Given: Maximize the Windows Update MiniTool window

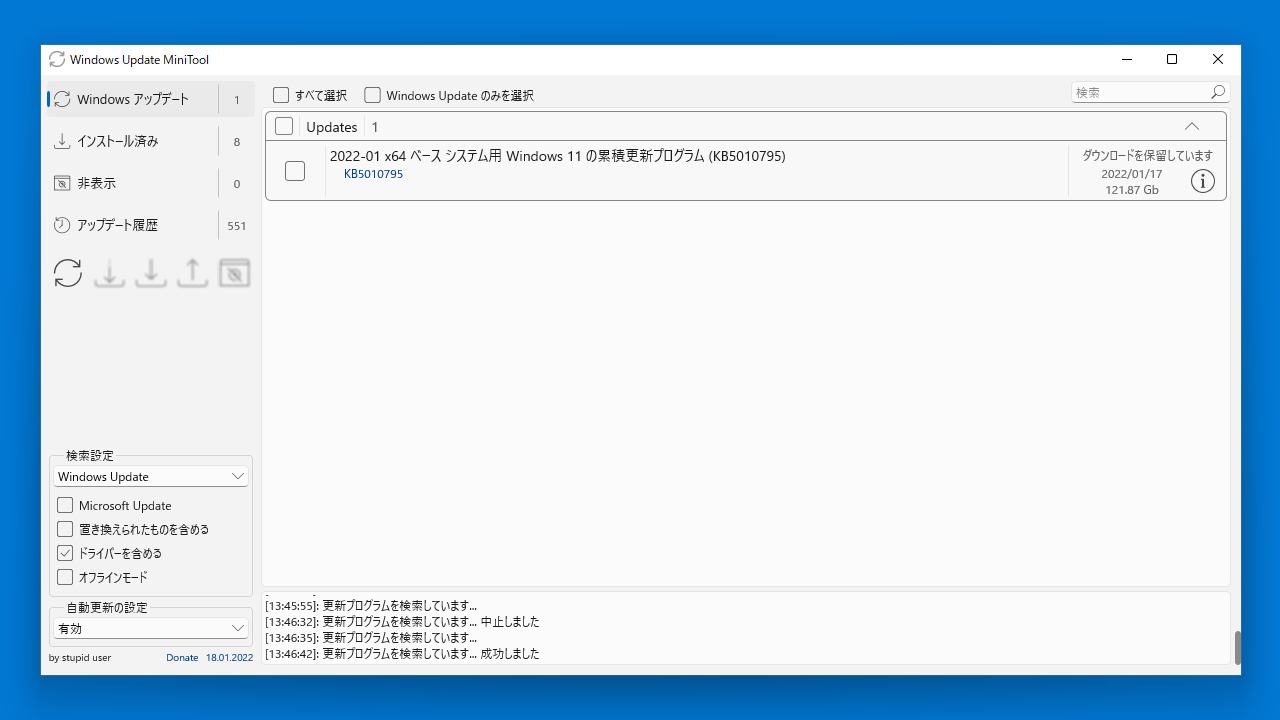Looking at the screenshot, I should 1172,59.
